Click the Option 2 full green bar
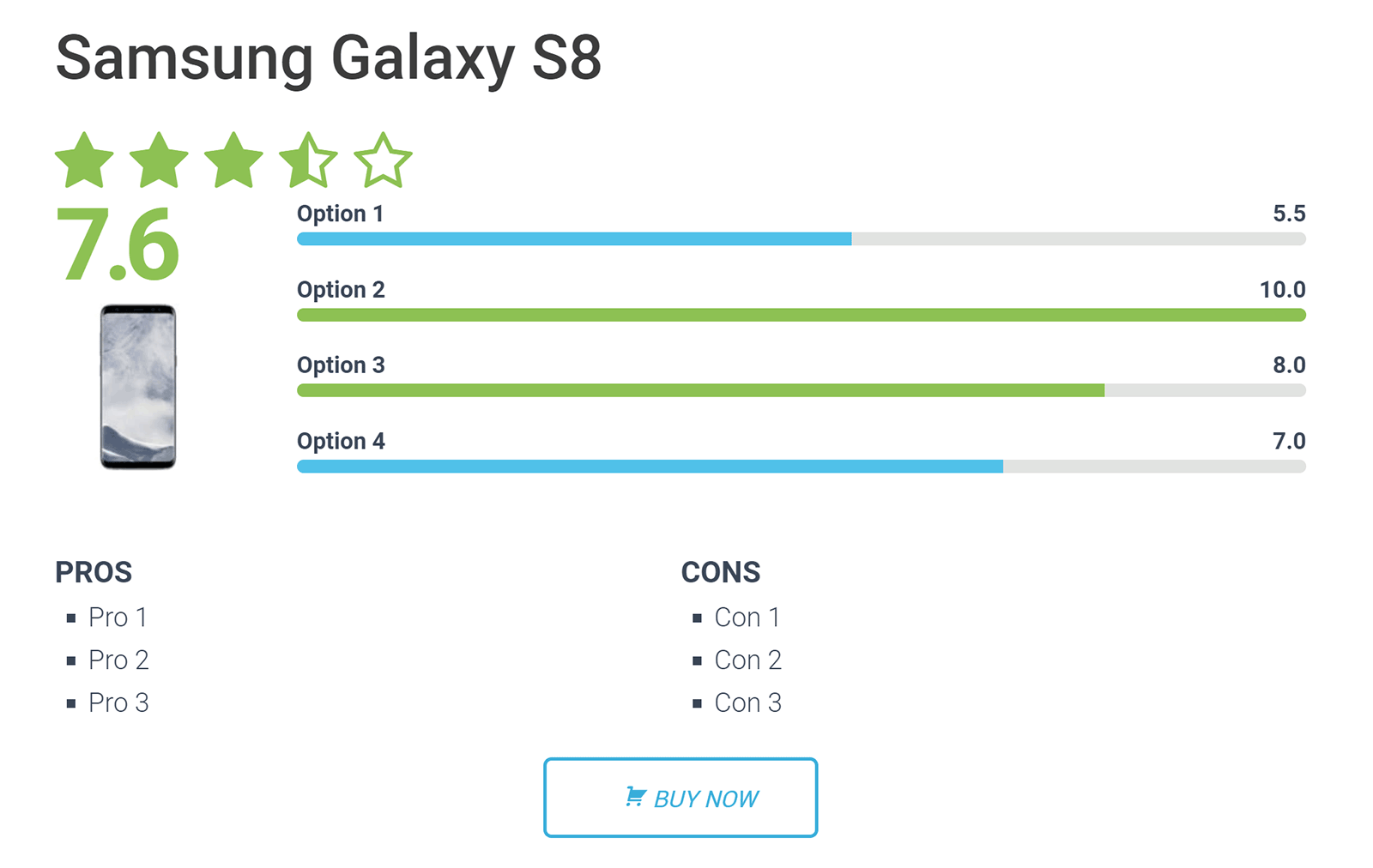The image size is (1373, 868). [x=801, y=315]
